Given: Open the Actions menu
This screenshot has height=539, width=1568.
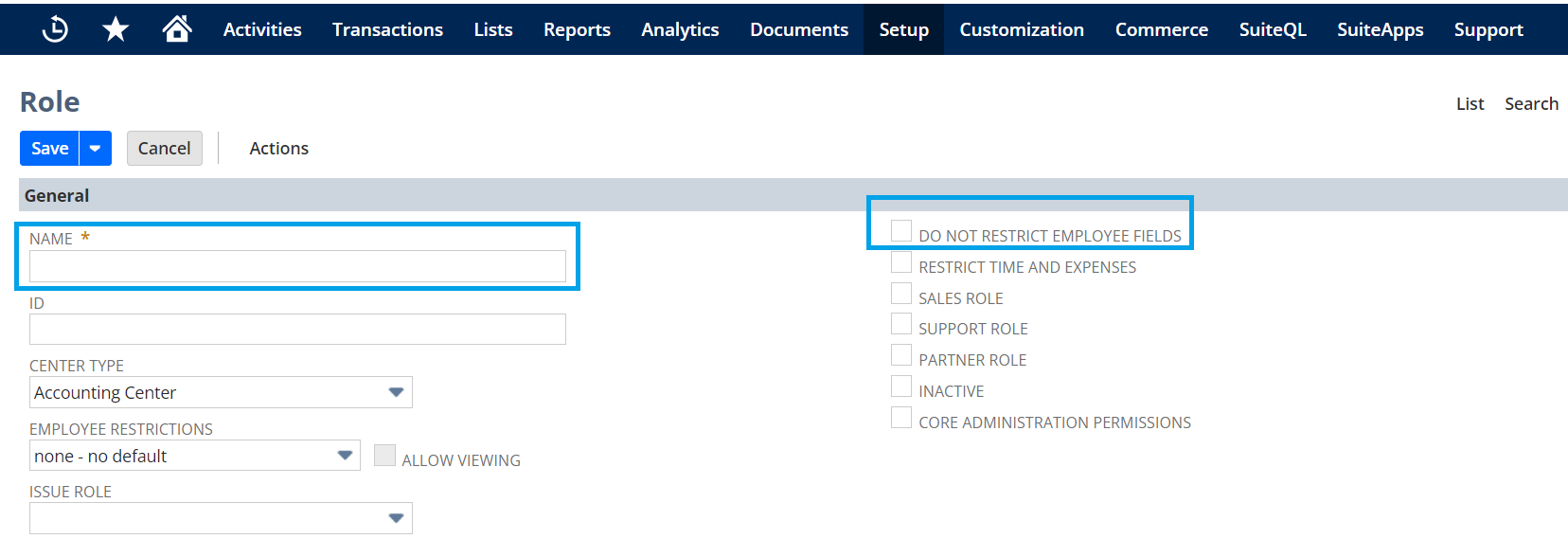Looking at the screenshot, I should coord(279,149).
